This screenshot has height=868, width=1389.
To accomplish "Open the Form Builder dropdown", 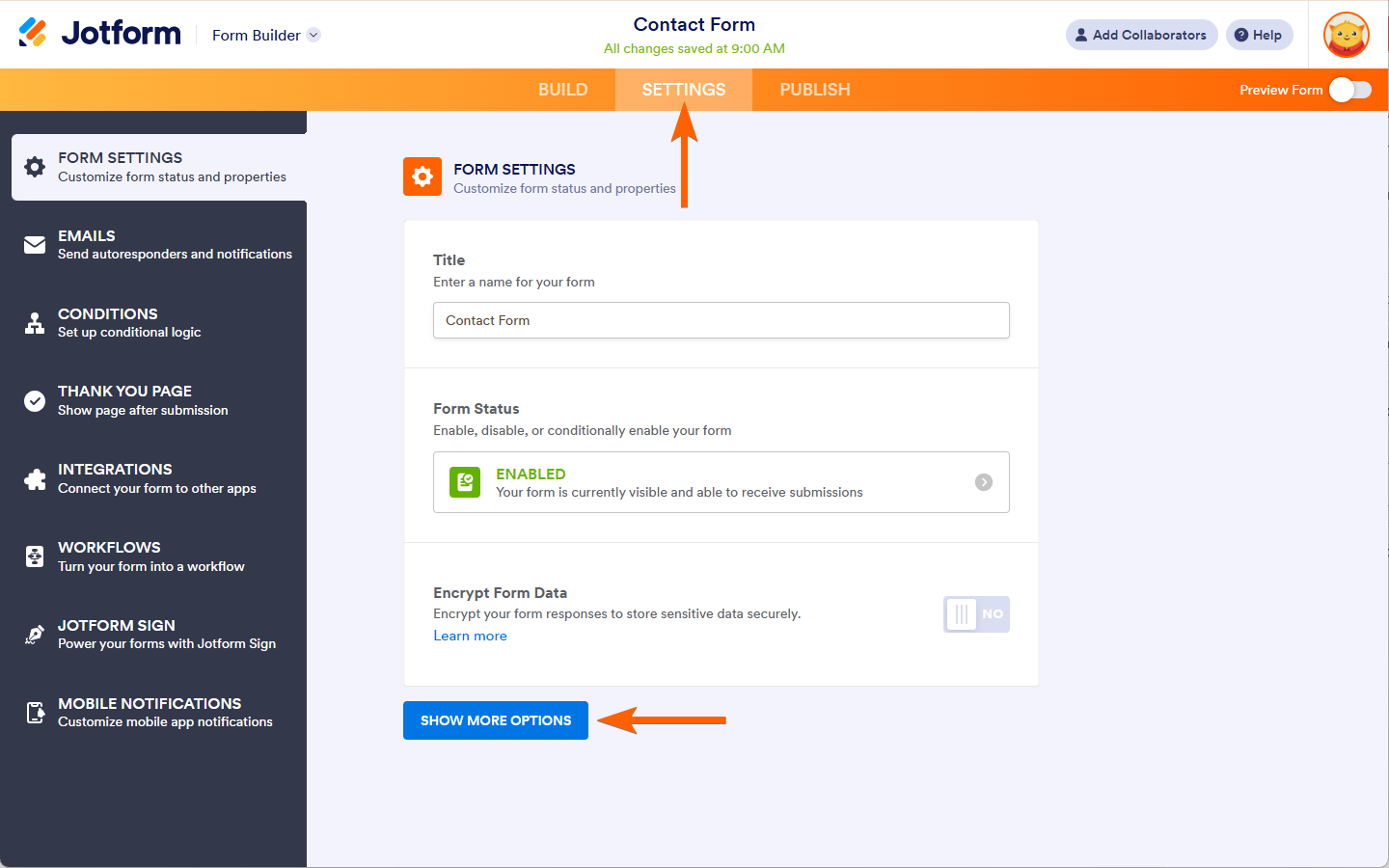I will (266, 35).
